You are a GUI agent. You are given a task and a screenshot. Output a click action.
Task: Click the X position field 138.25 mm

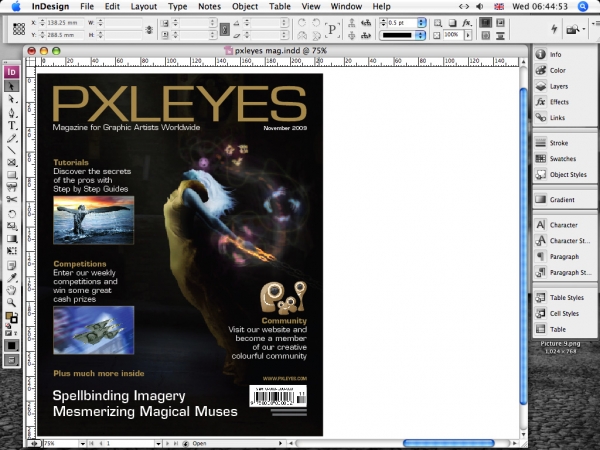tap(65, 23)
